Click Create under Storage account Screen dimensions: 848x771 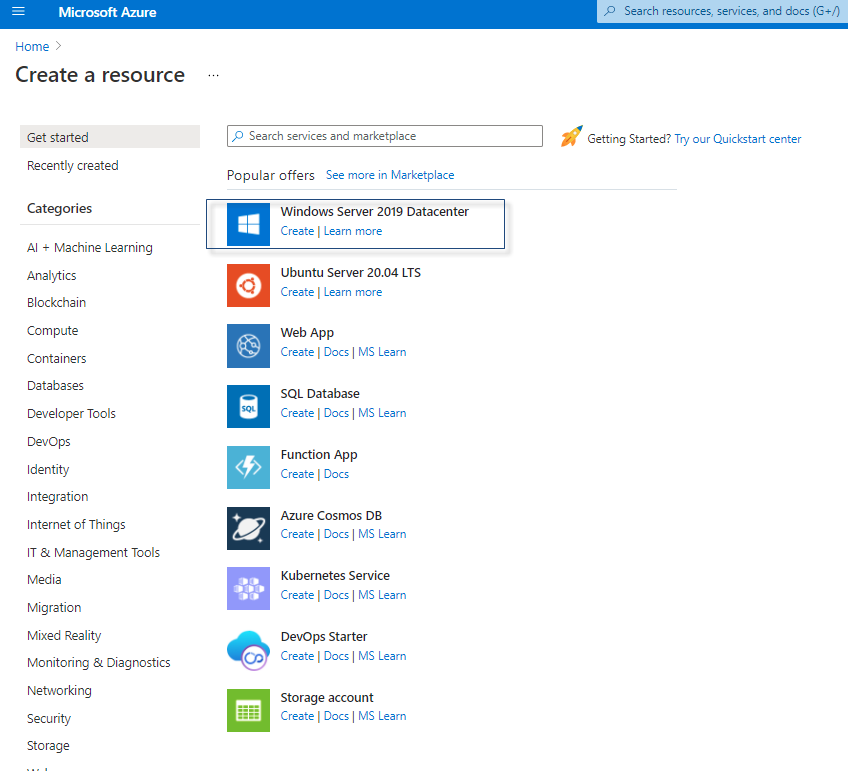[x=297, y=716]
